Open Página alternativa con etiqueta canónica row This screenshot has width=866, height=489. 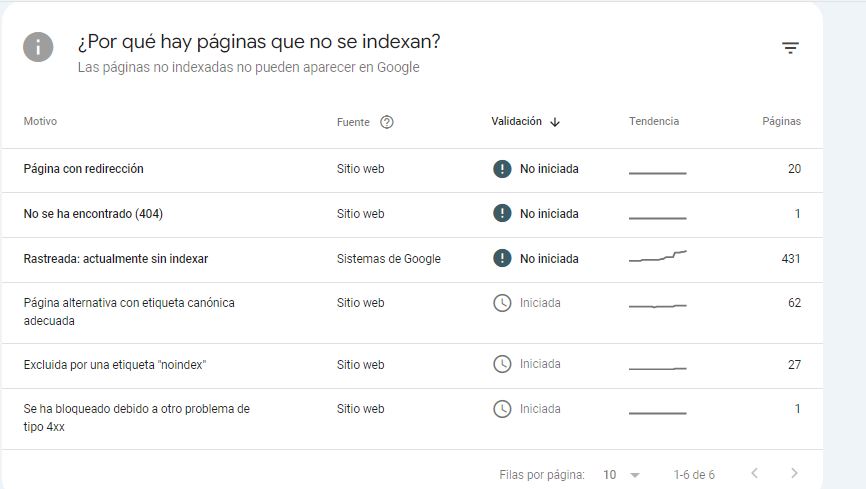tap(412, 313)
